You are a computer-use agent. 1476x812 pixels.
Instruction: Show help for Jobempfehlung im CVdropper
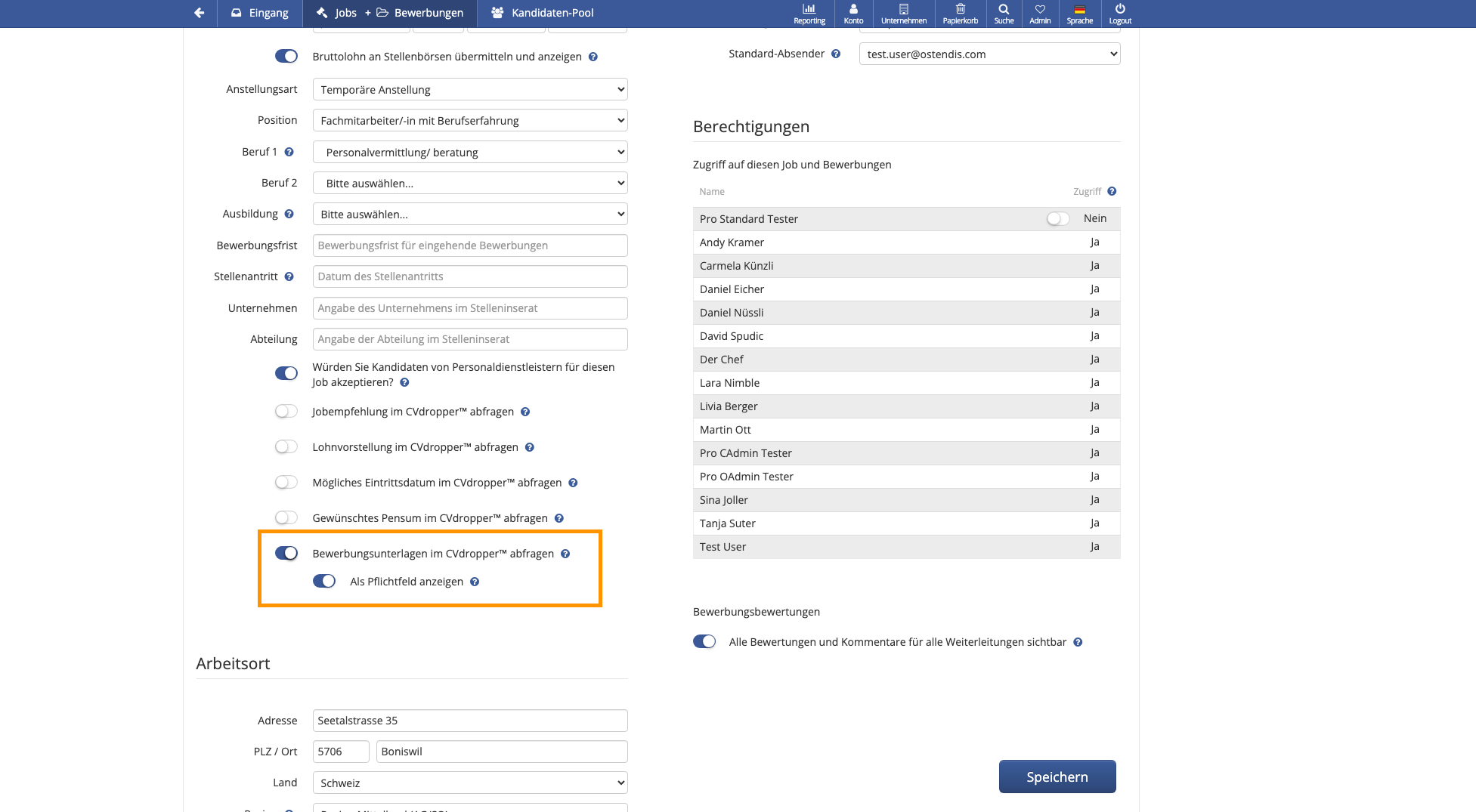[x=525, y=412]
